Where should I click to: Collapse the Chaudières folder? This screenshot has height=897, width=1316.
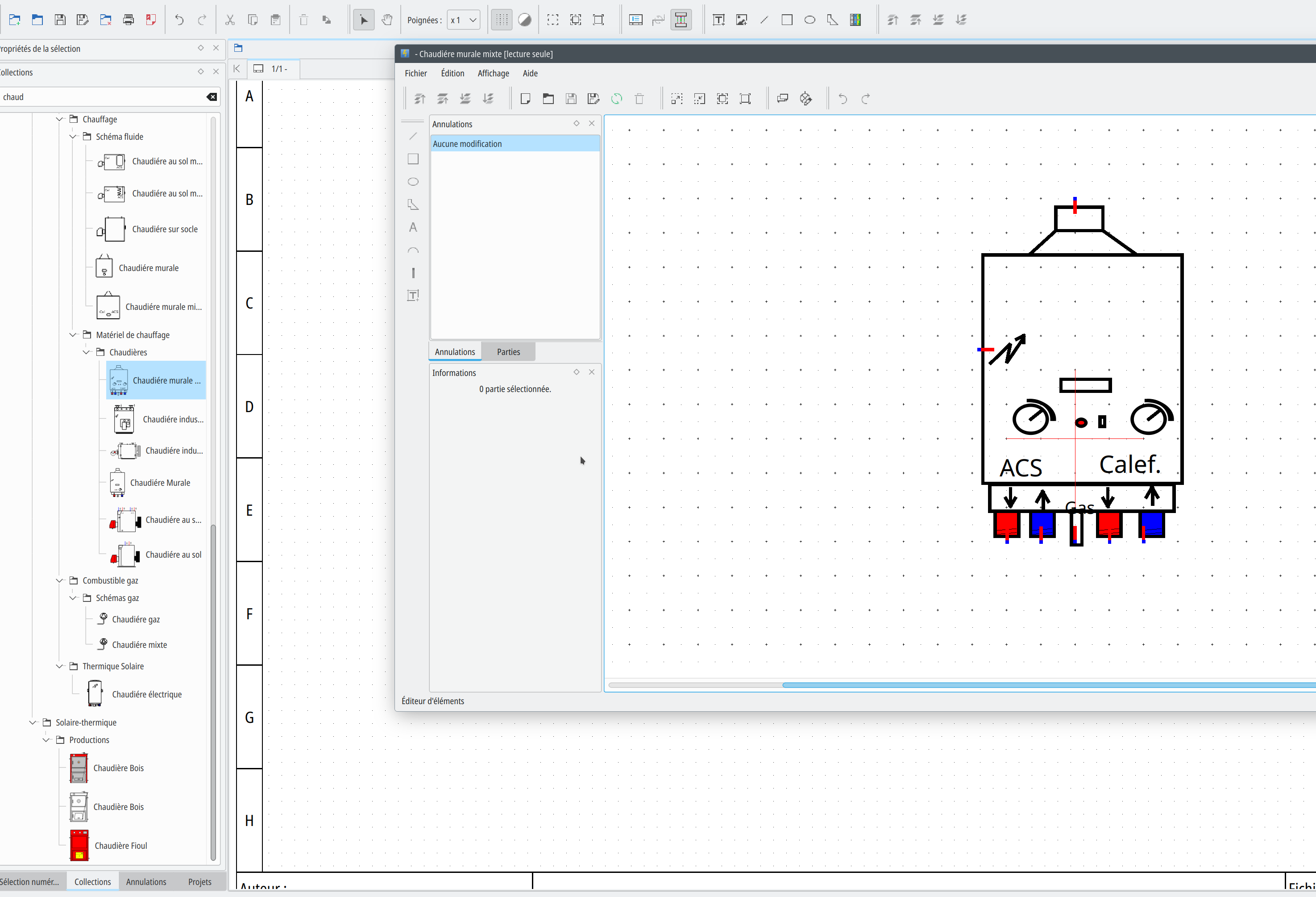pos(86,352)
